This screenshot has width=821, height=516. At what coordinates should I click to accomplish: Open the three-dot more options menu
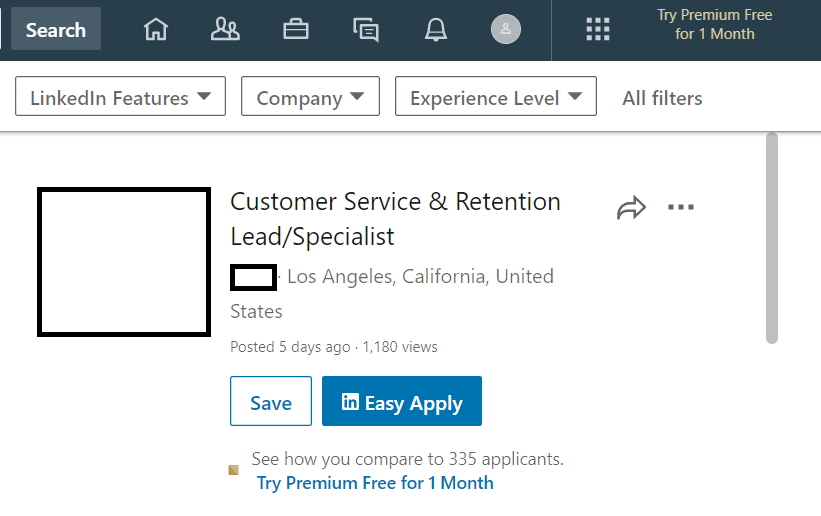pos(681,207)
